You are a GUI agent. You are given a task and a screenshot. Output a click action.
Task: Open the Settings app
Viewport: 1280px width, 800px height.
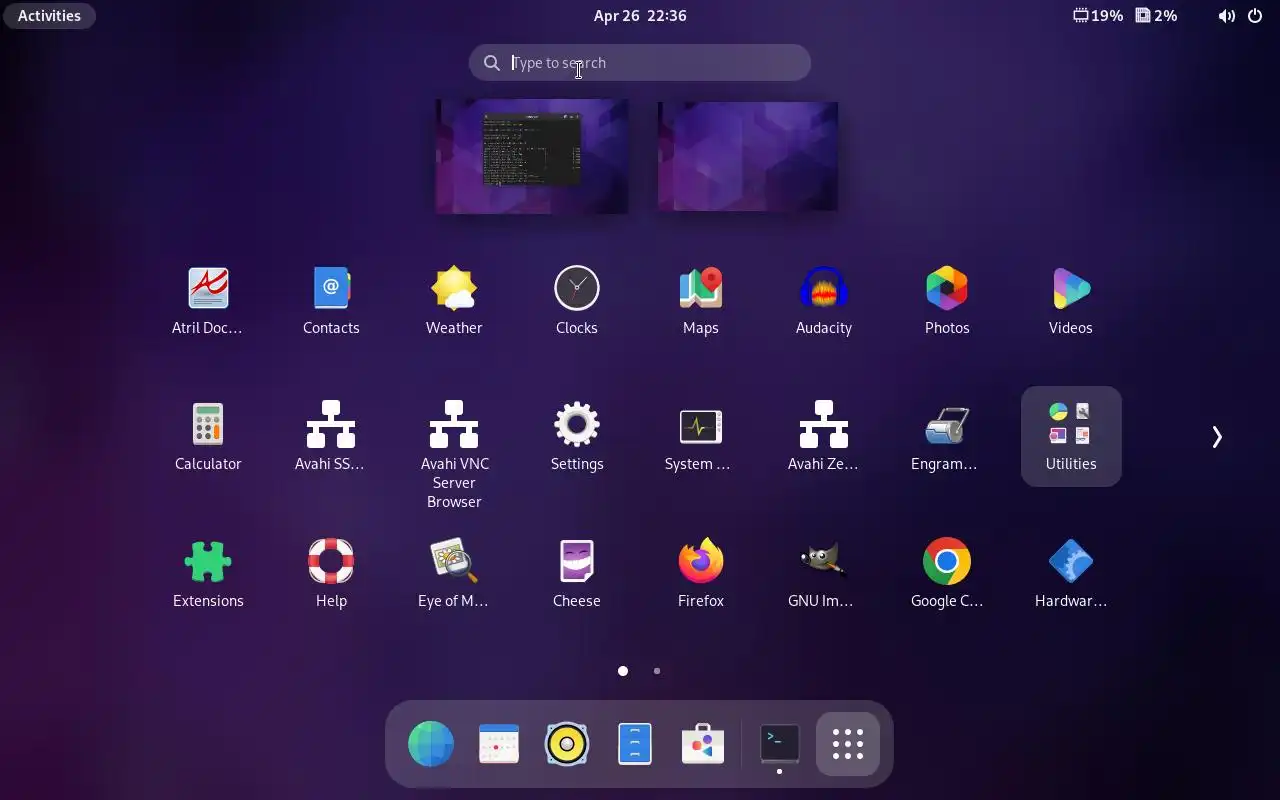tap(577, 436)
